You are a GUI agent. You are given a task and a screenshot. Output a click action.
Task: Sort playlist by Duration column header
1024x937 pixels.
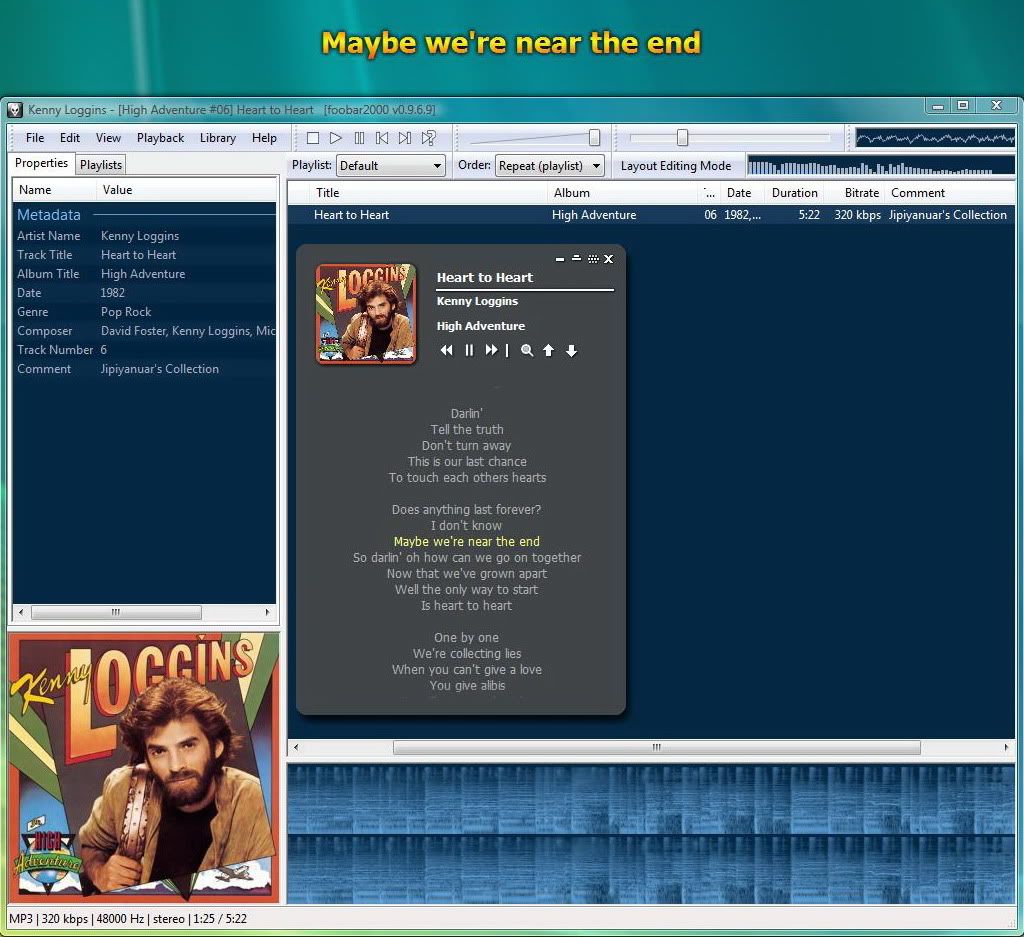pyautogui.click(x=793, y=193)
